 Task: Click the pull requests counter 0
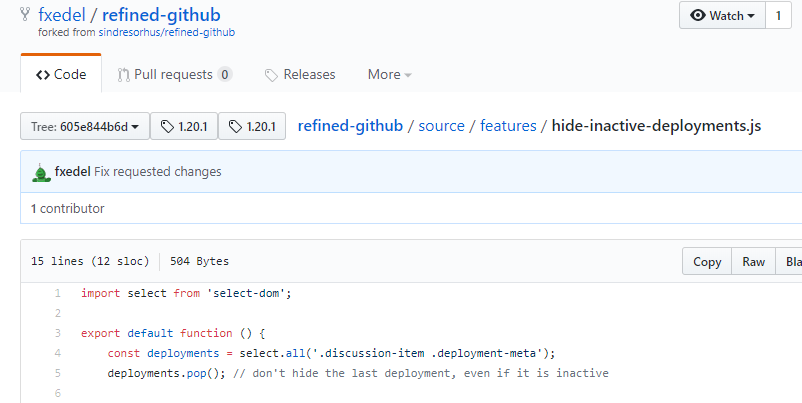225,75
